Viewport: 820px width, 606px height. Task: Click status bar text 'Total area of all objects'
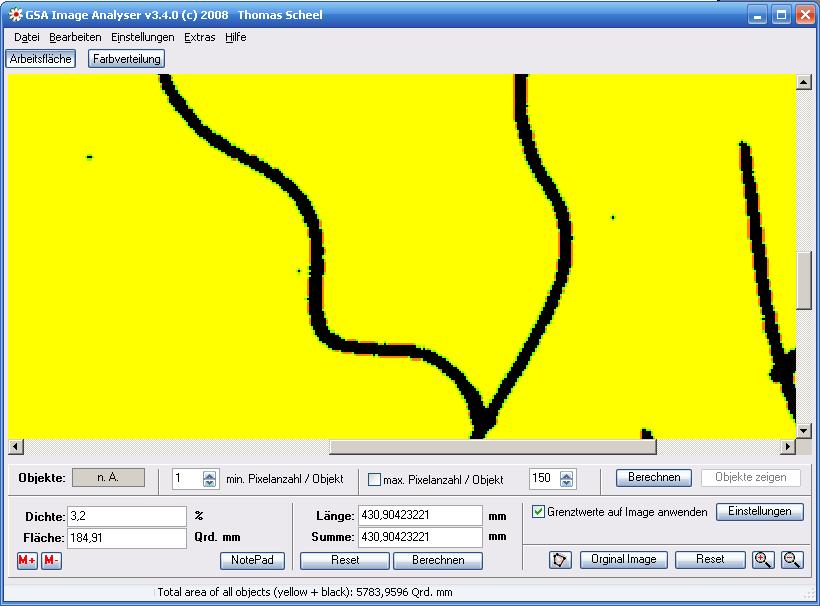[305, 592]
